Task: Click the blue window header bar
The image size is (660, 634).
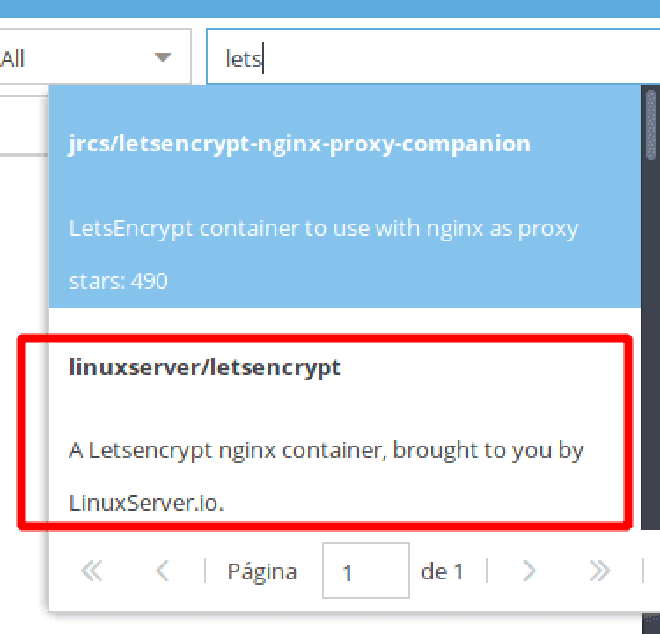Action: point(330,8)
